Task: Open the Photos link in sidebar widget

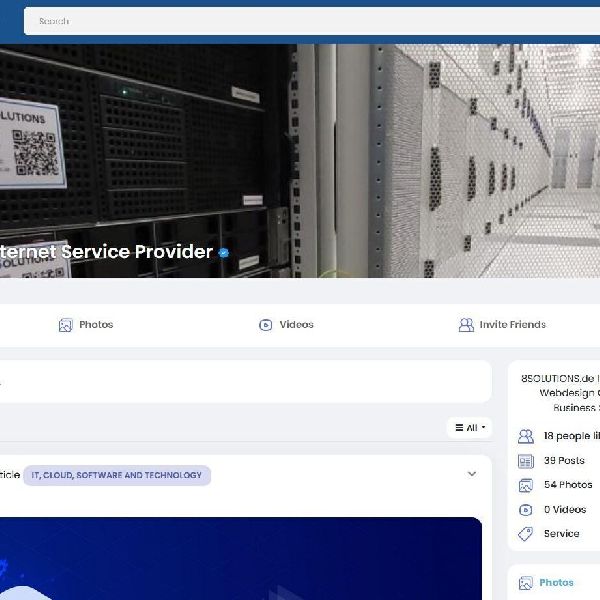Action: point(557,583)
